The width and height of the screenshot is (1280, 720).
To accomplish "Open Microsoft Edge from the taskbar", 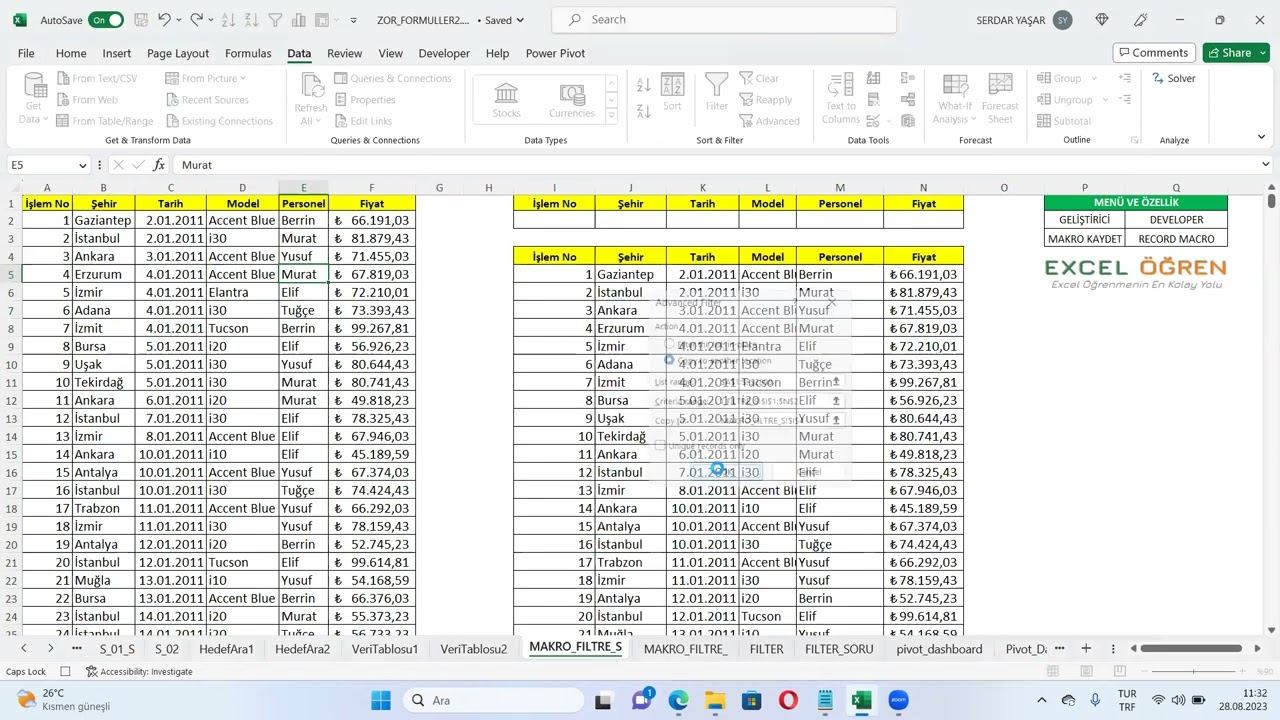I will click(679, 700).
